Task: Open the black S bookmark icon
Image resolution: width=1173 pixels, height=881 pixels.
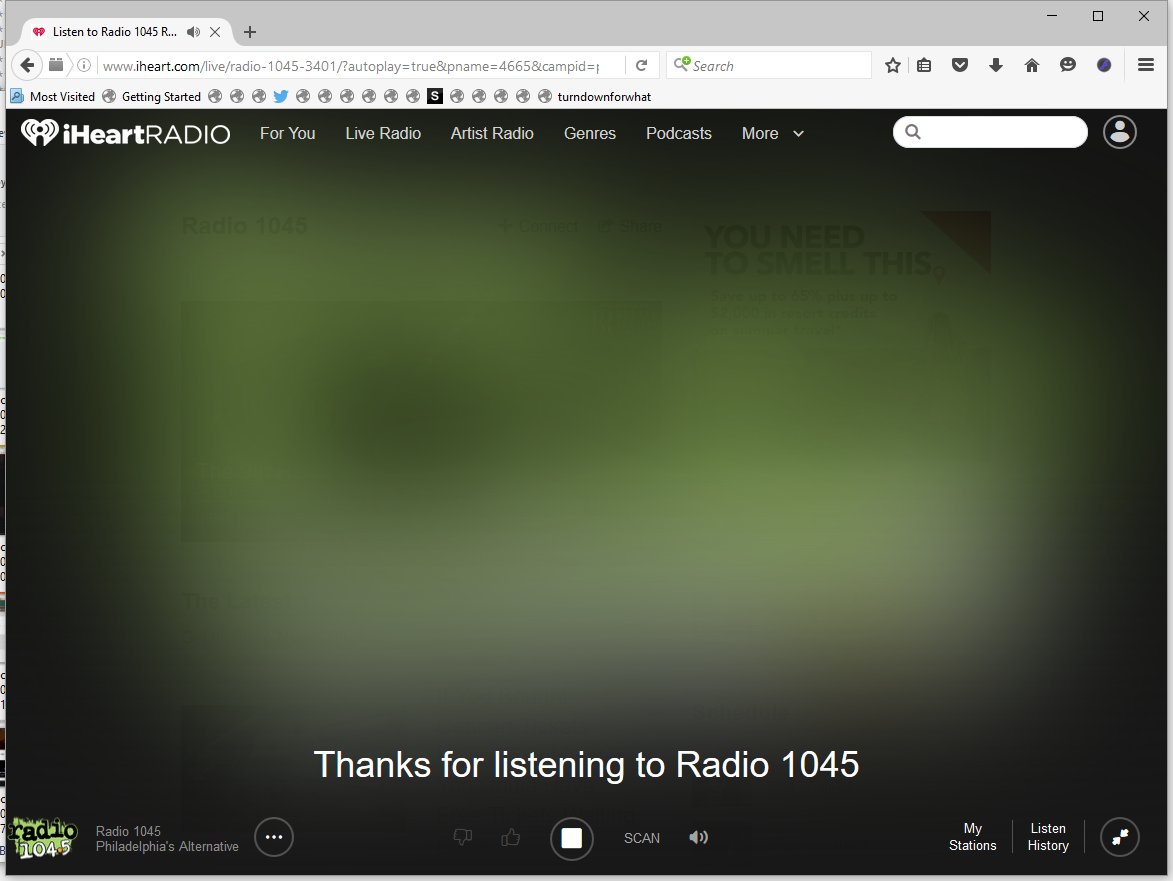Action: (x=435, y=96)
